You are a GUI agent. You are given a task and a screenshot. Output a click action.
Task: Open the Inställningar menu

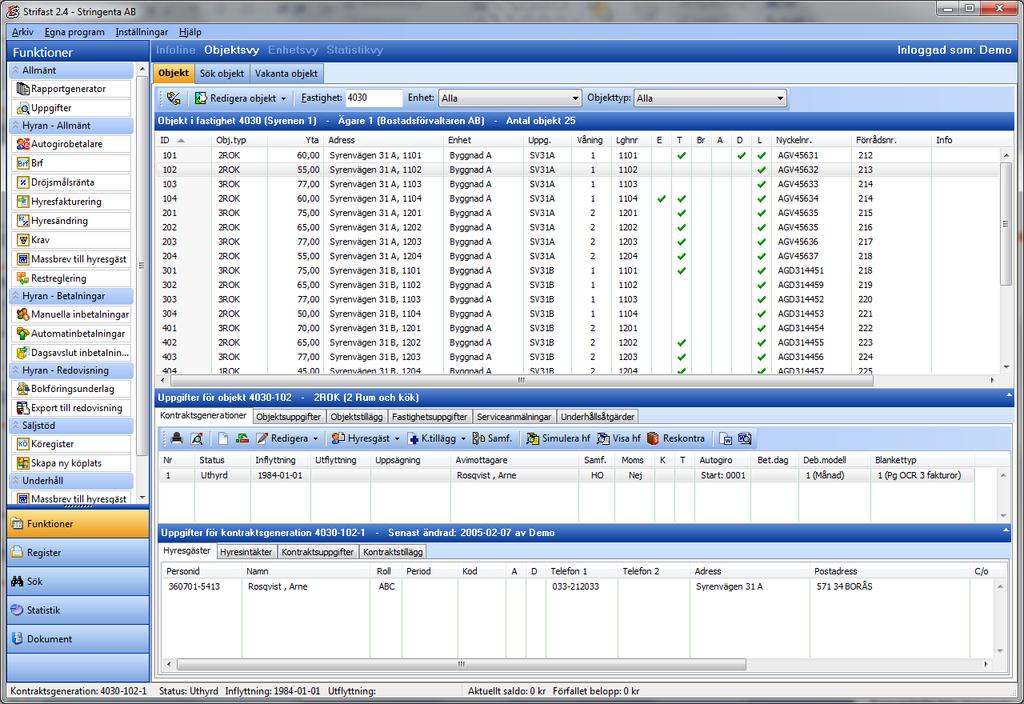click(x=142, y=31)
